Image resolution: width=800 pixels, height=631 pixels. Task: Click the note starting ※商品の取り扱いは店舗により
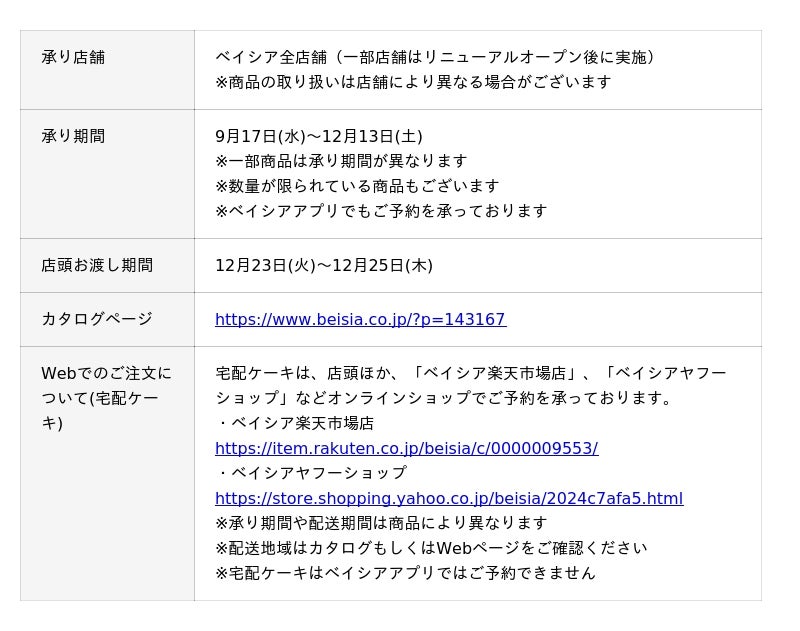[413, 82]
